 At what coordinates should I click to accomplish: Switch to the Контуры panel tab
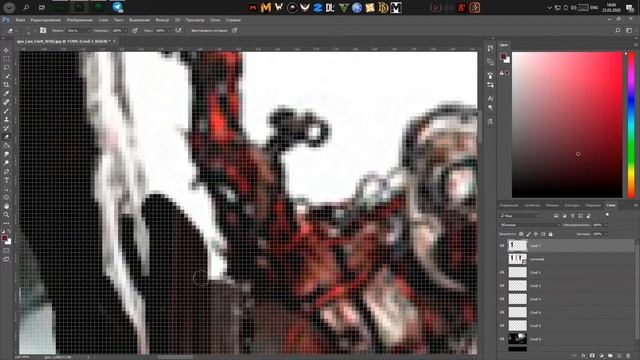(x=572, y=205)
